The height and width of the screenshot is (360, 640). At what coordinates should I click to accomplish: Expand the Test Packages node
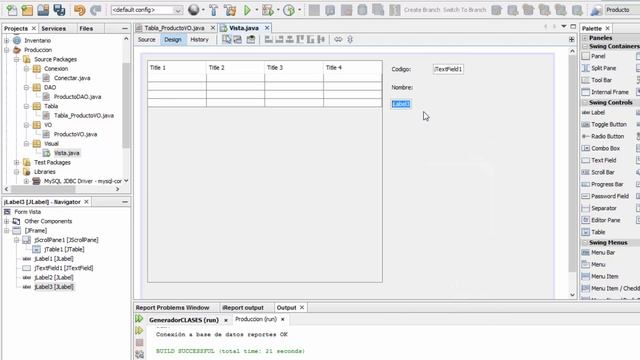pyautogui.click(x=16, y=162)
